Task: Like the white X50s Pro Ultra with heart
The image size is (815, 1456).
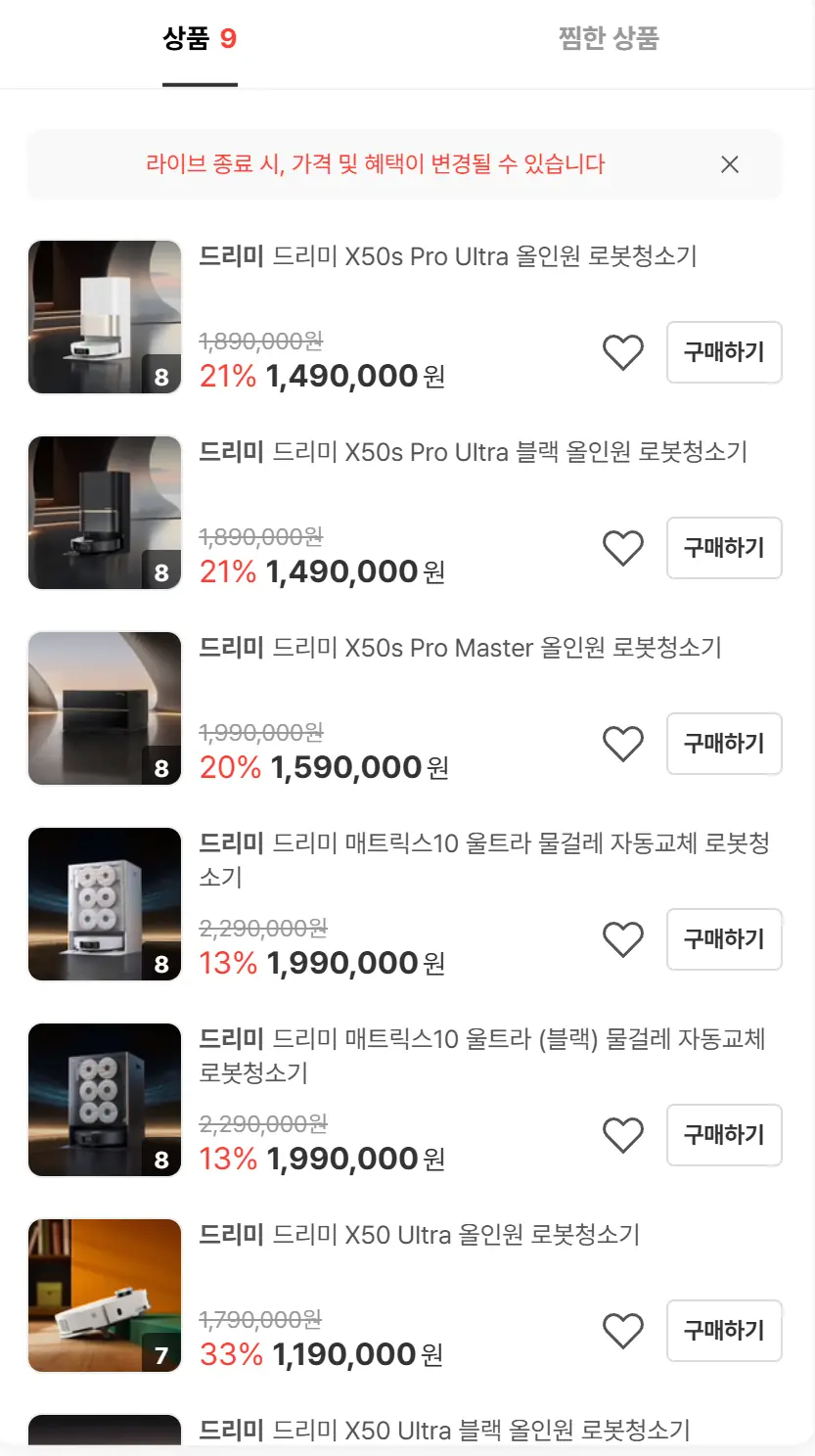Action: click(x=622, y=352)
